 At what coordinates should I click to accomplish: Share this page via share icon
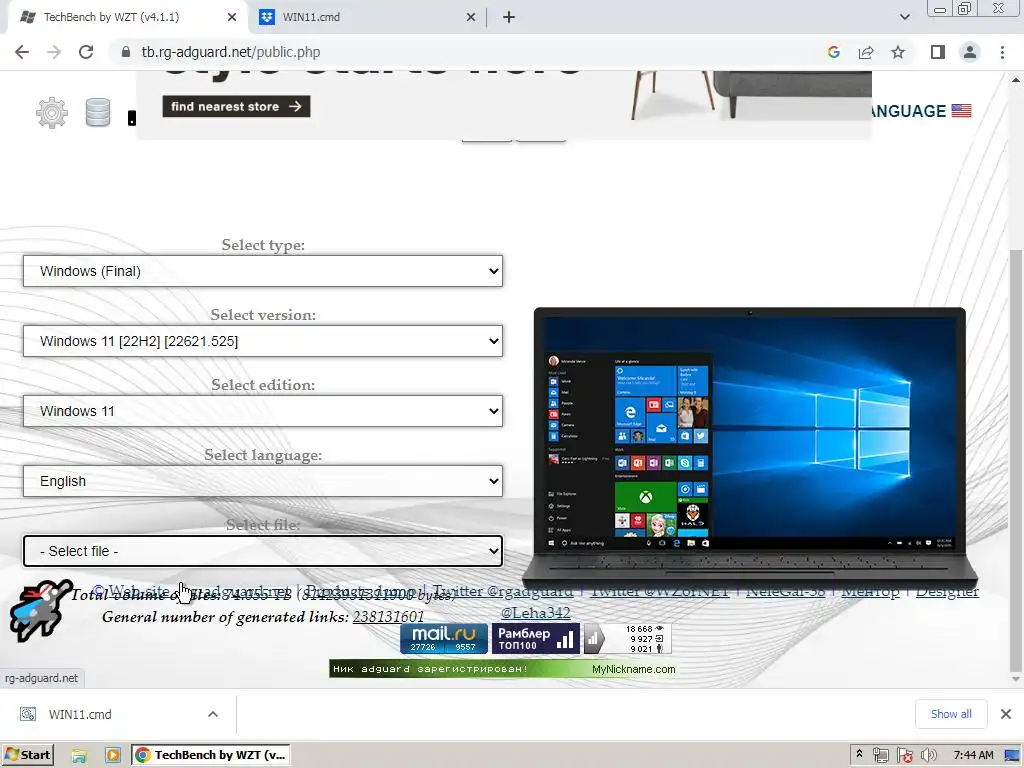(x=866, y=52)
